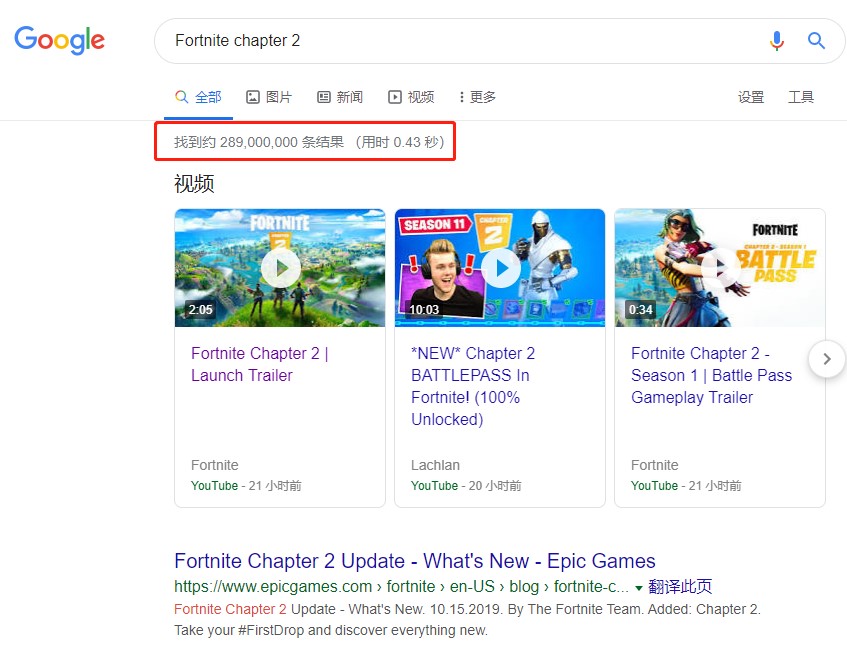Start voice search with microphone icon

tap(777, 41)
